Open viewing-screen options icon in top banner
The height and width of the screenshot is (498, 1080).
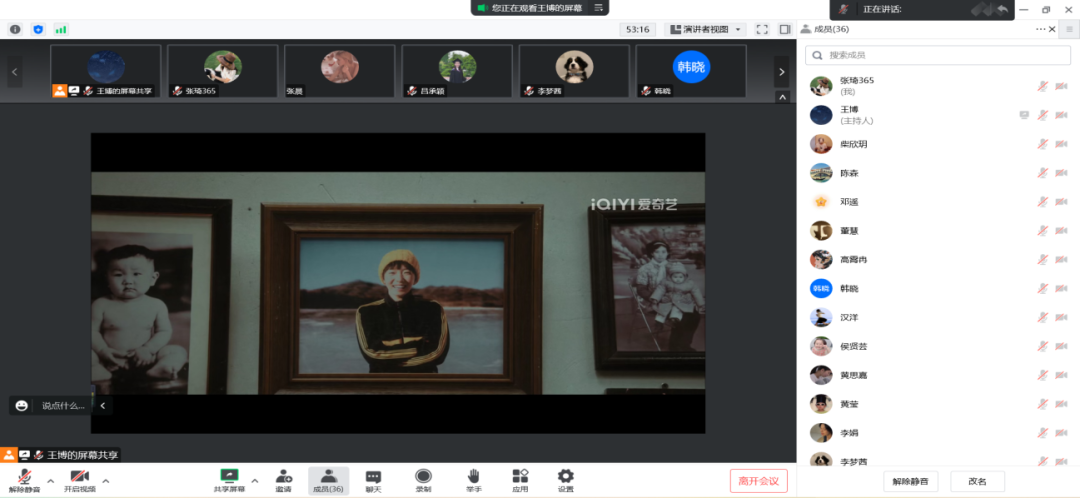click(599, 8)
